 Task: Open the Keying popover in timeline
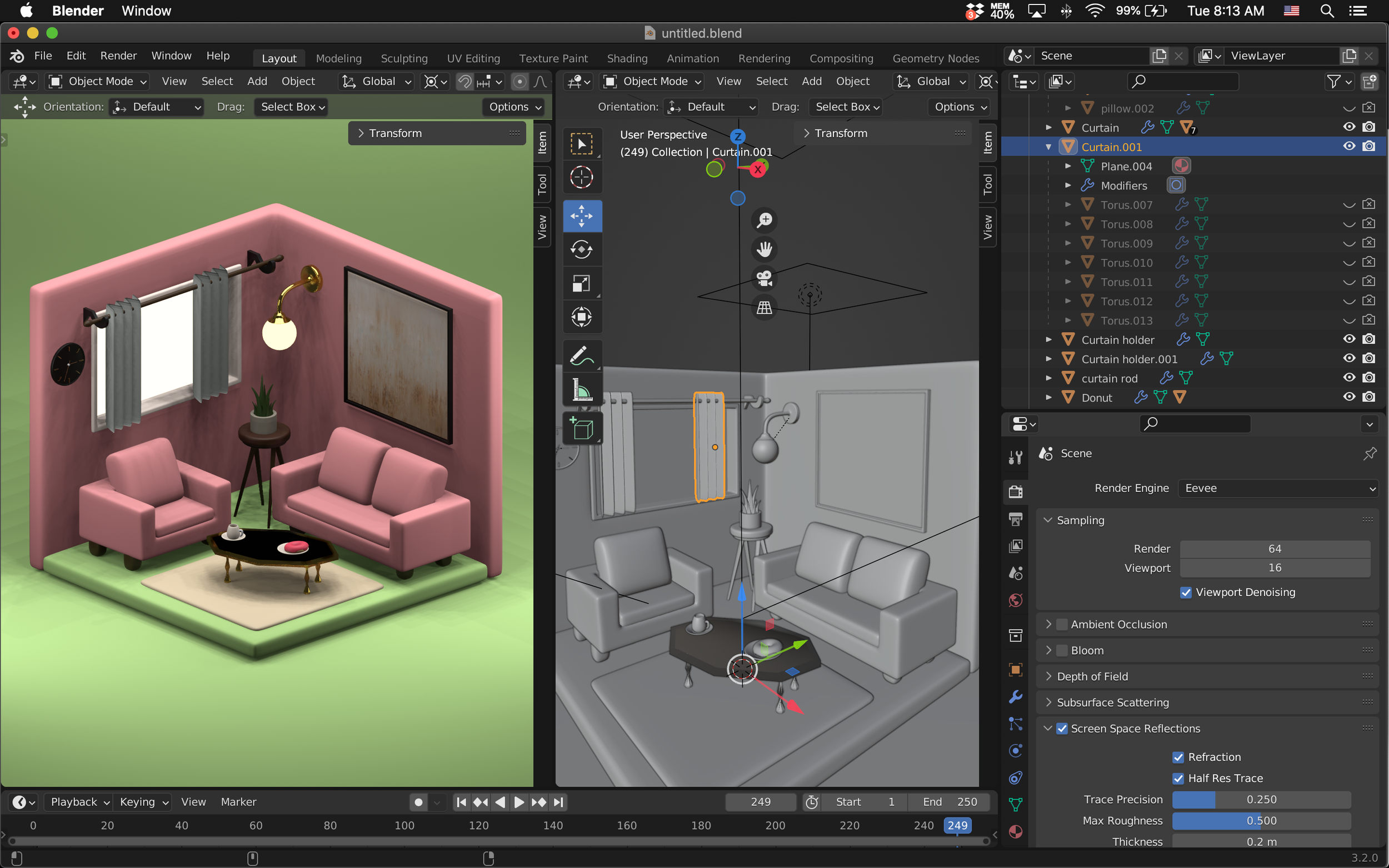(143, 802)
